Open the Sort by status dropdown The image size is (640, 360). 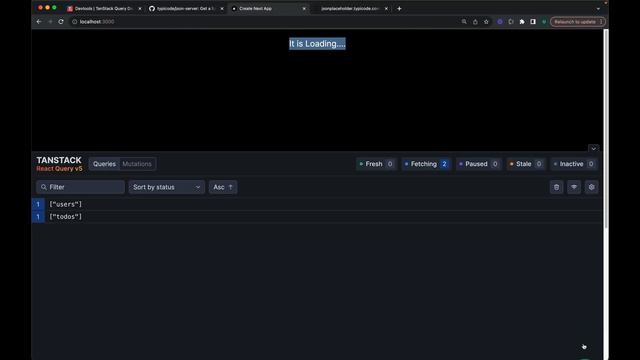[x=167, y=187]
